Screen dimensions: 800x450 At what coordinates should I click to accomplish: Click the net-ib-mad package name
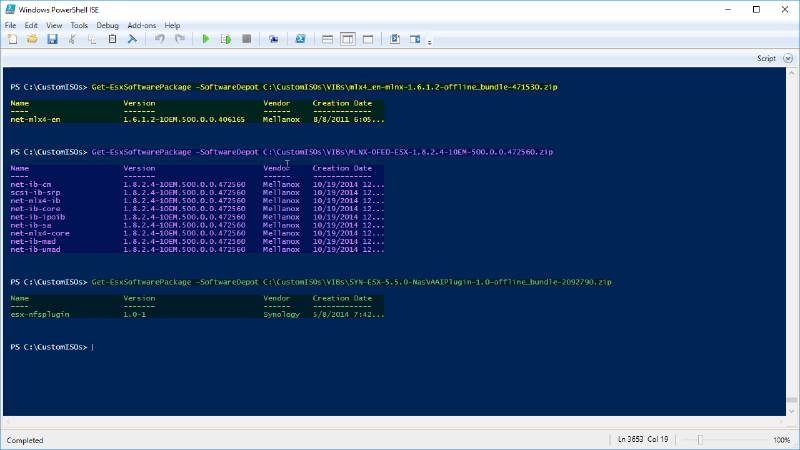pos(33,241)
